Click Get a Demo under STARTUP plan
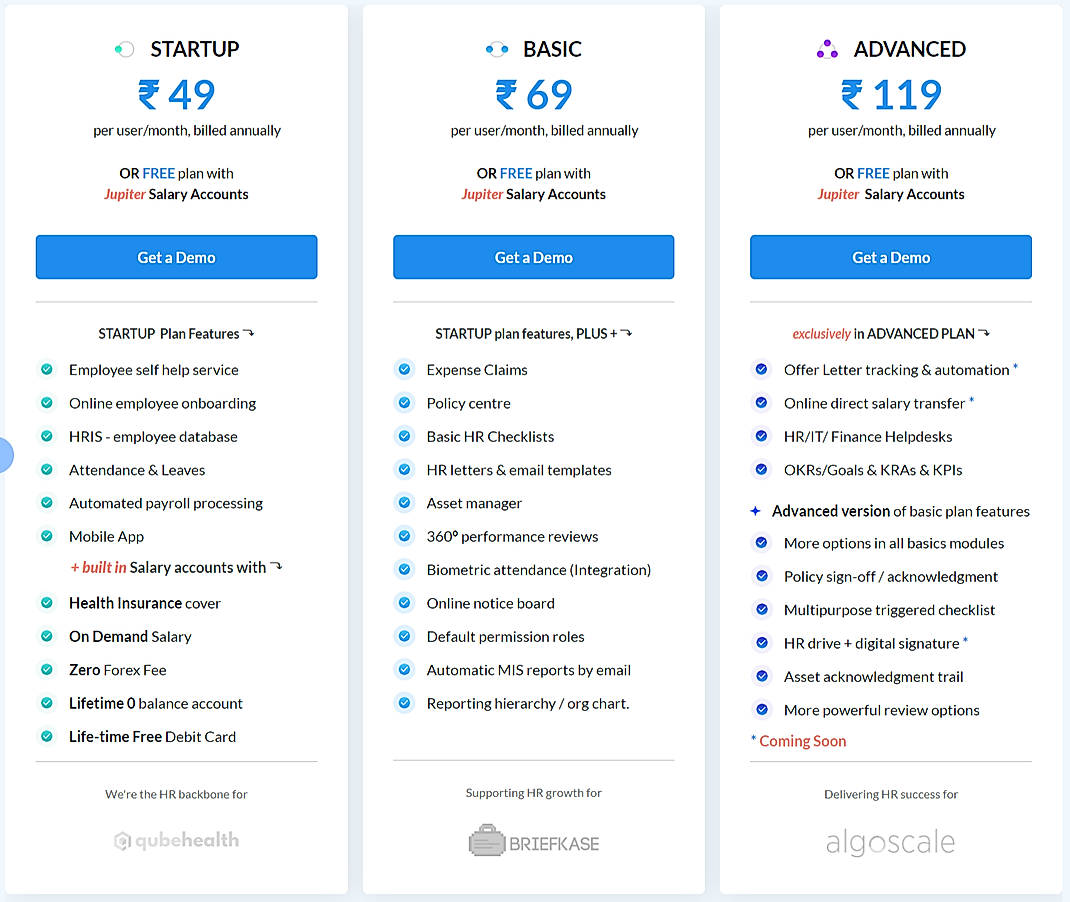This screenshot has height=902, width=1070. (176, 257)
